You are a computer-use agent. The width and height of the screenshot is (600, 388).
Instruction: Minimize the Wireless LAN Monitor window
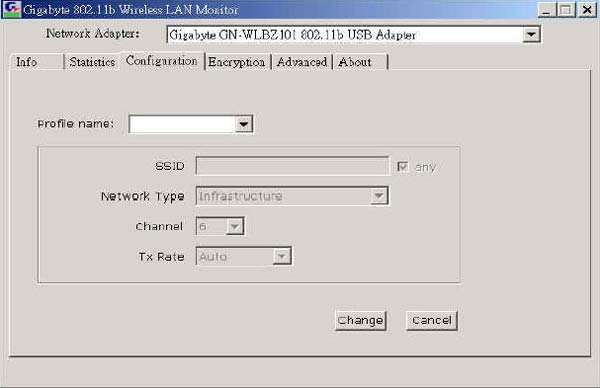point(546,10)
